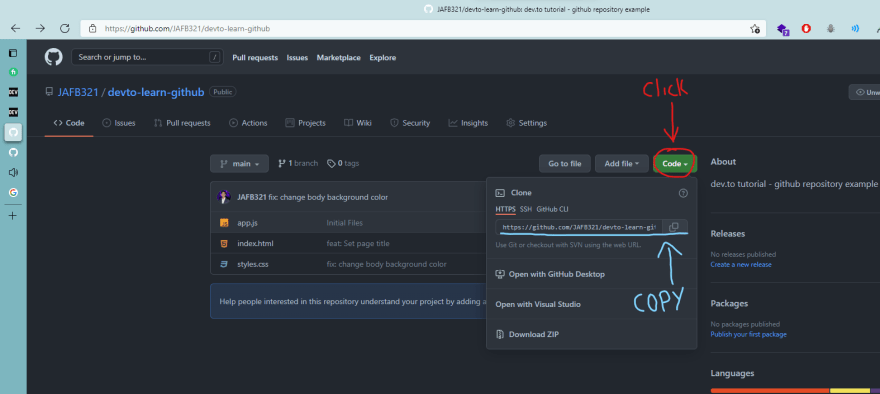
Task: Open the repository Settings tab
Action: (526, 123)
